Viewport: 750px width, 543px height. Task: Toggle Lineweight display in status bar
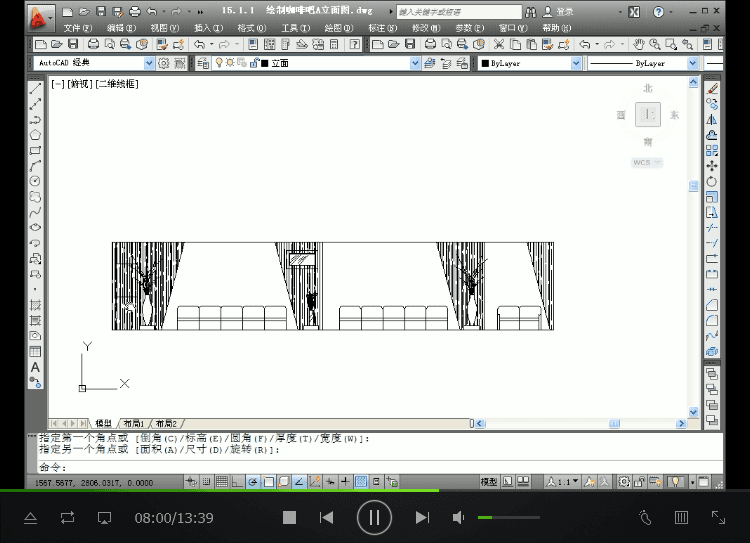(x=345, y=482)
